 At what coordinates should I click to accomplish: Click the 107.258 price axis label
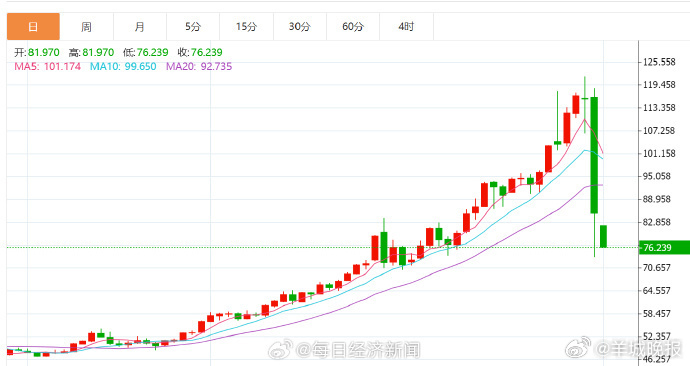coord(659,131)
